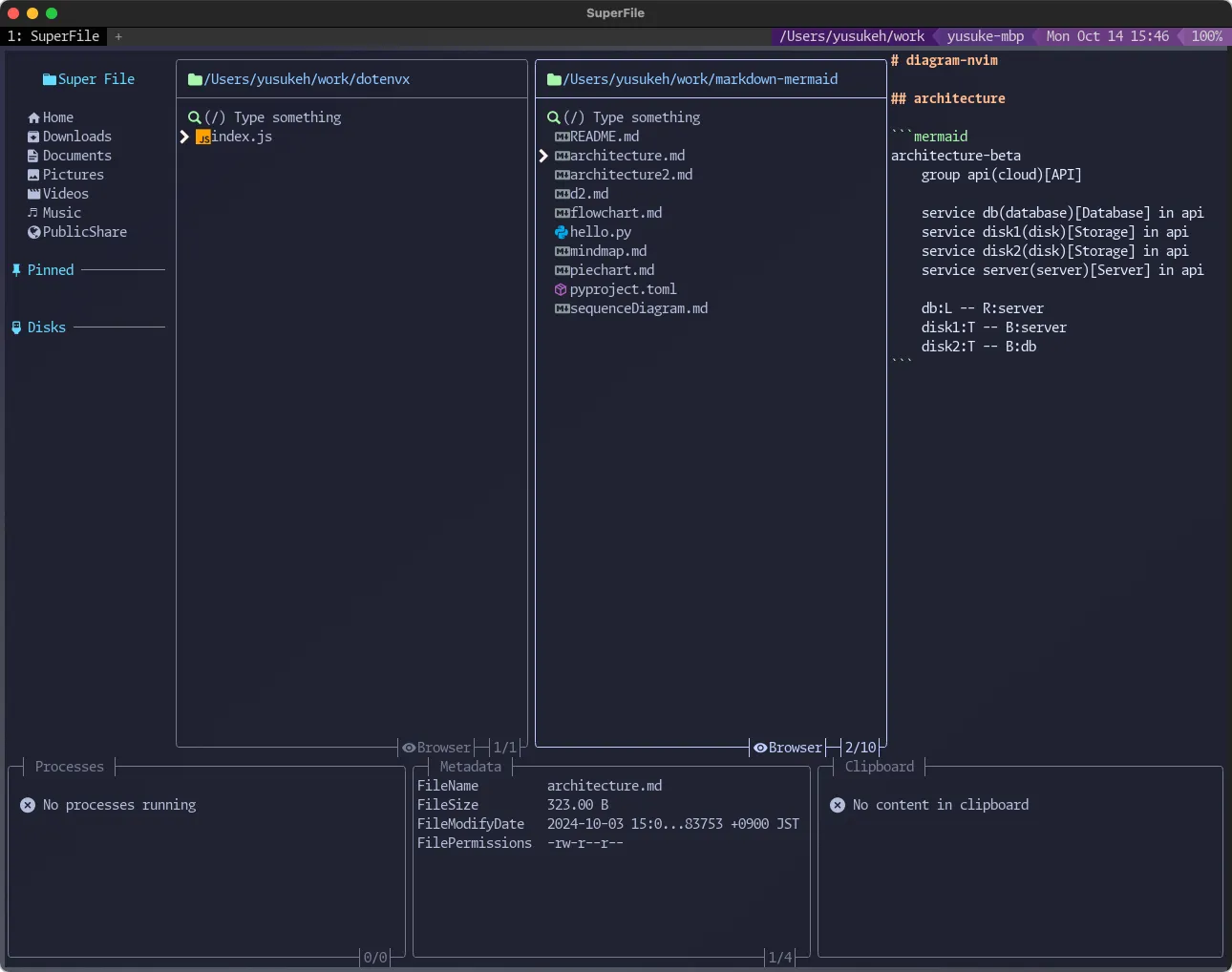This screenshot has width=1232, height=972.
Task: Click the Disks section label
Action: pos(47,328)
